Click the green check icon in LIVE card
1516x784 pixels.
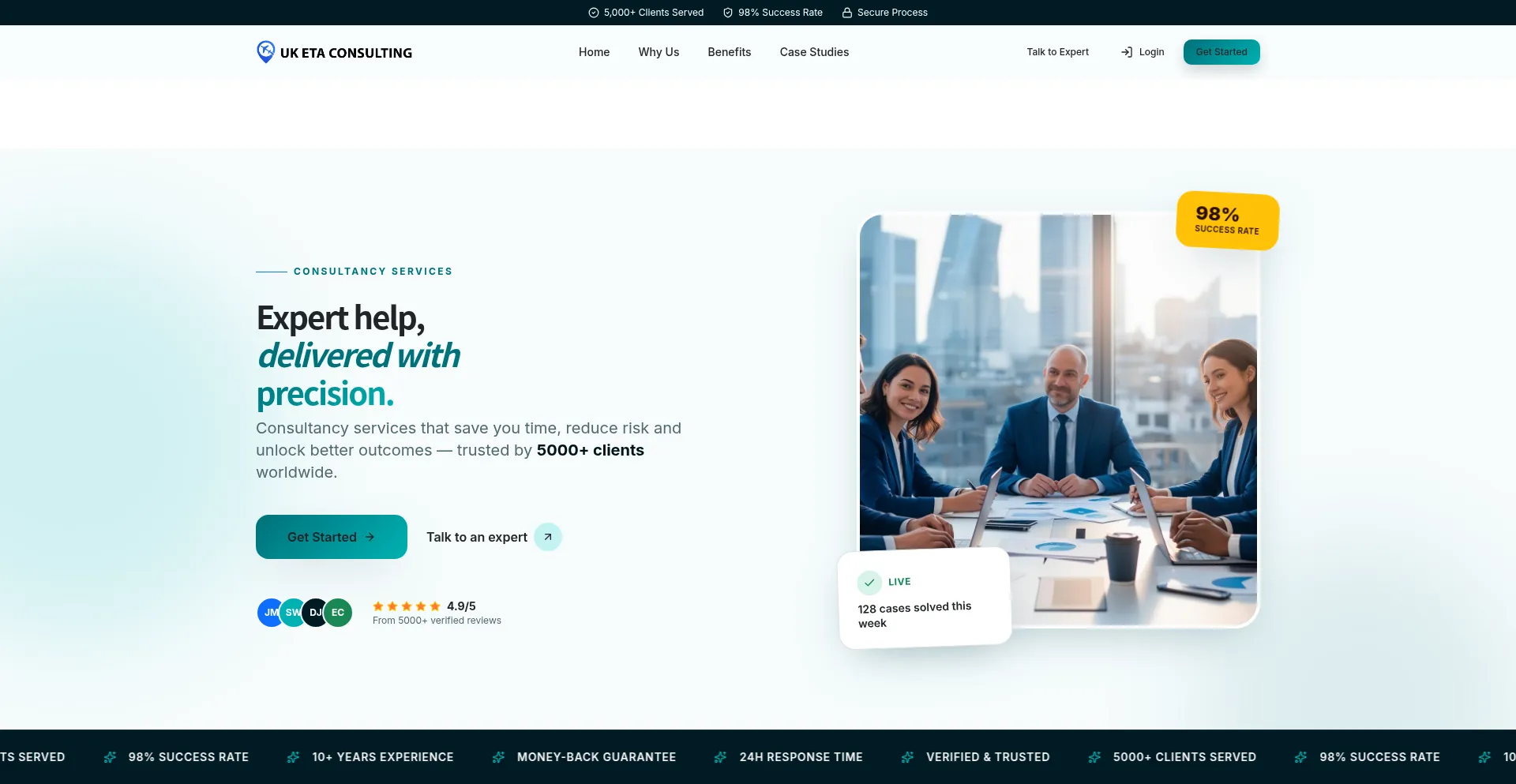tap(869, 583)
